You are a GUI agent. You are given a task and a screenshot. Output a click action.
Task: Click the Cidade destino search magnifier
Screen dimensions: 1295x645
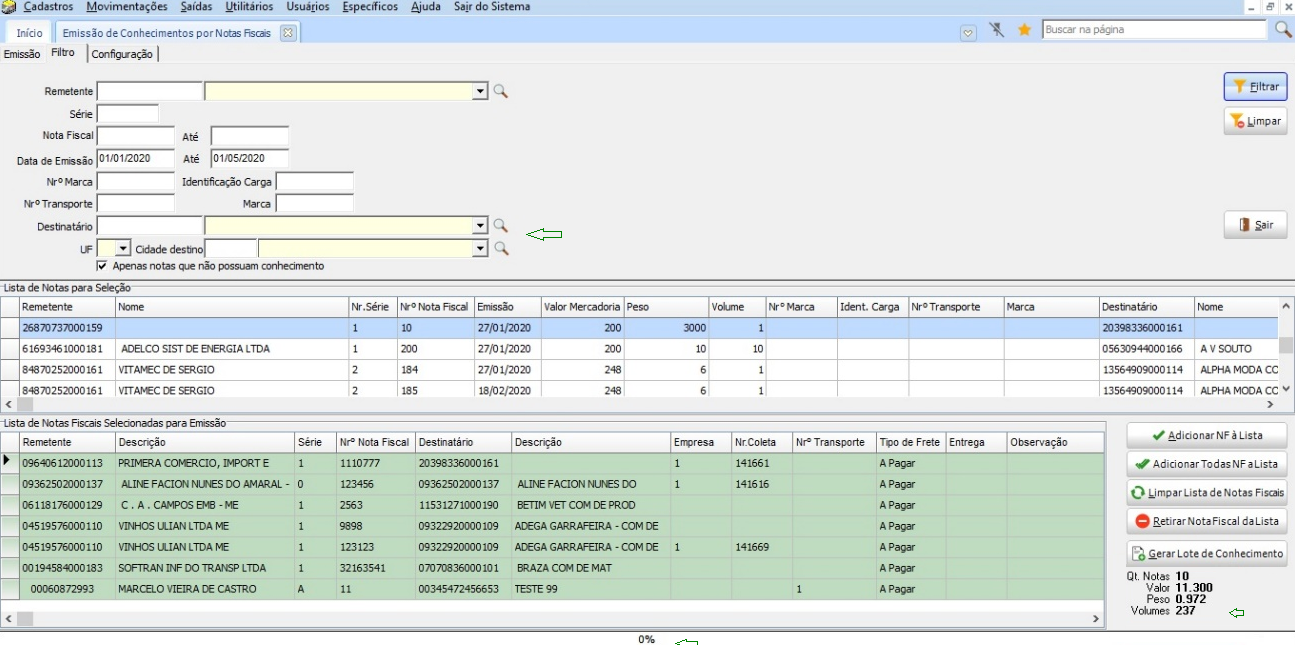(x=501, y=248)
